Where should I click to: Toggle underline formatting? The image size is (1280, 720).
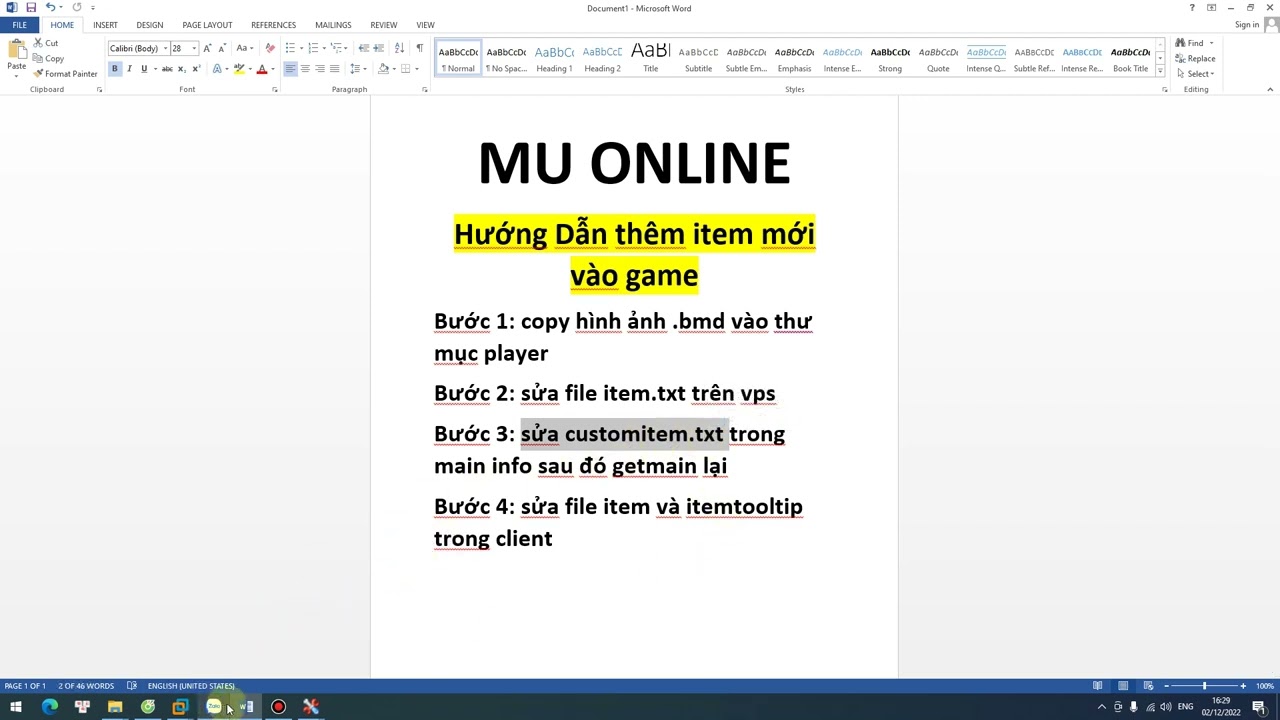pos(144,69)
